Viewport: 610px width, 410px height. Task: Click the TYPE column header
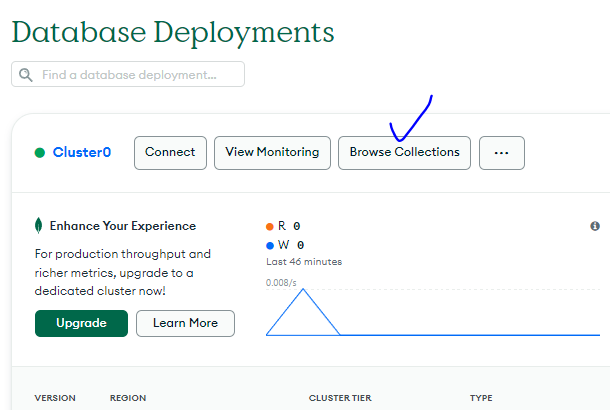[481, 398]
